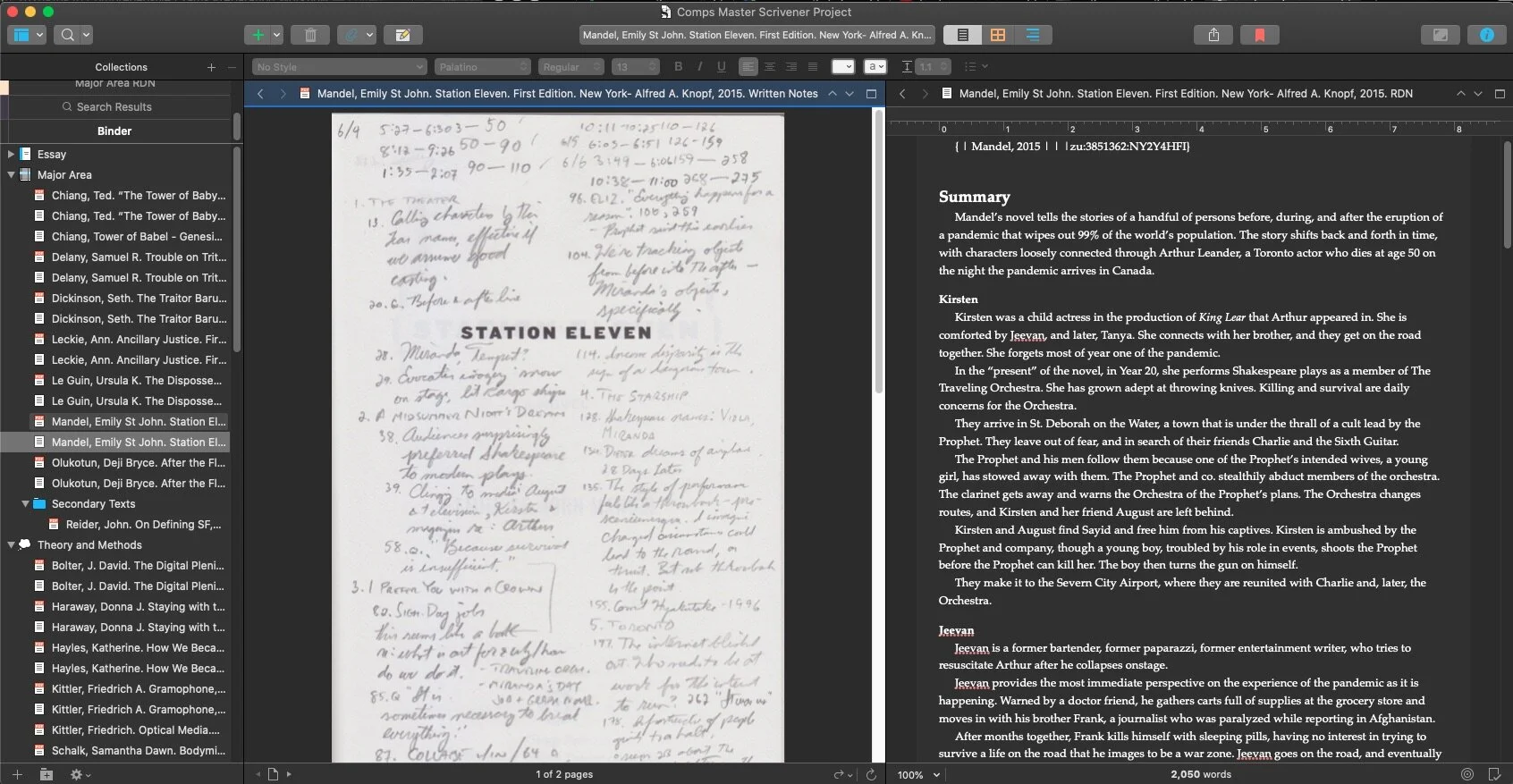Add new folder in binder footer
Image resolution: width=1513 pixels, height=784 pixels.
tap(46, 774)
